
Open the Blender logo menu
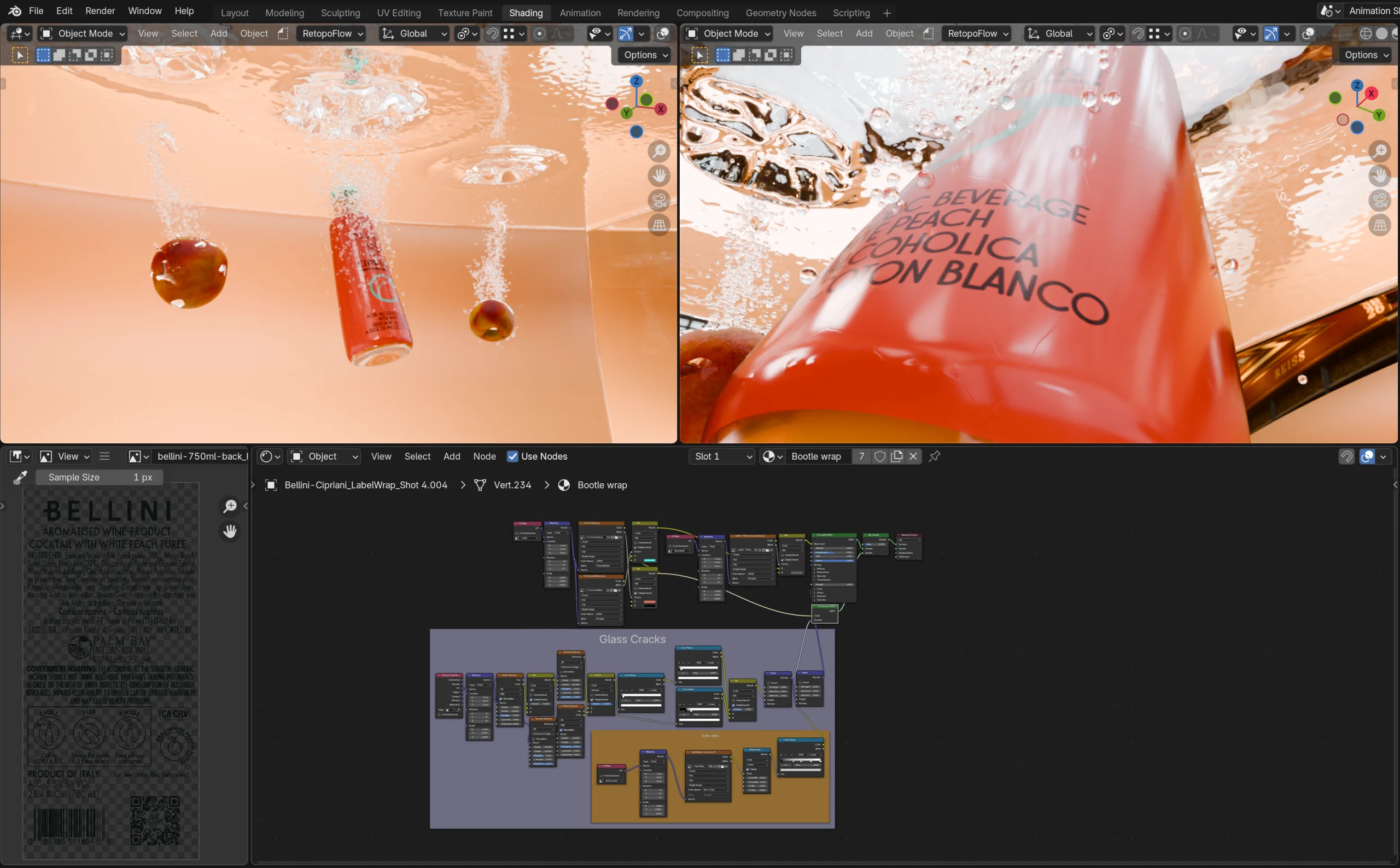(x=15, y=11)
